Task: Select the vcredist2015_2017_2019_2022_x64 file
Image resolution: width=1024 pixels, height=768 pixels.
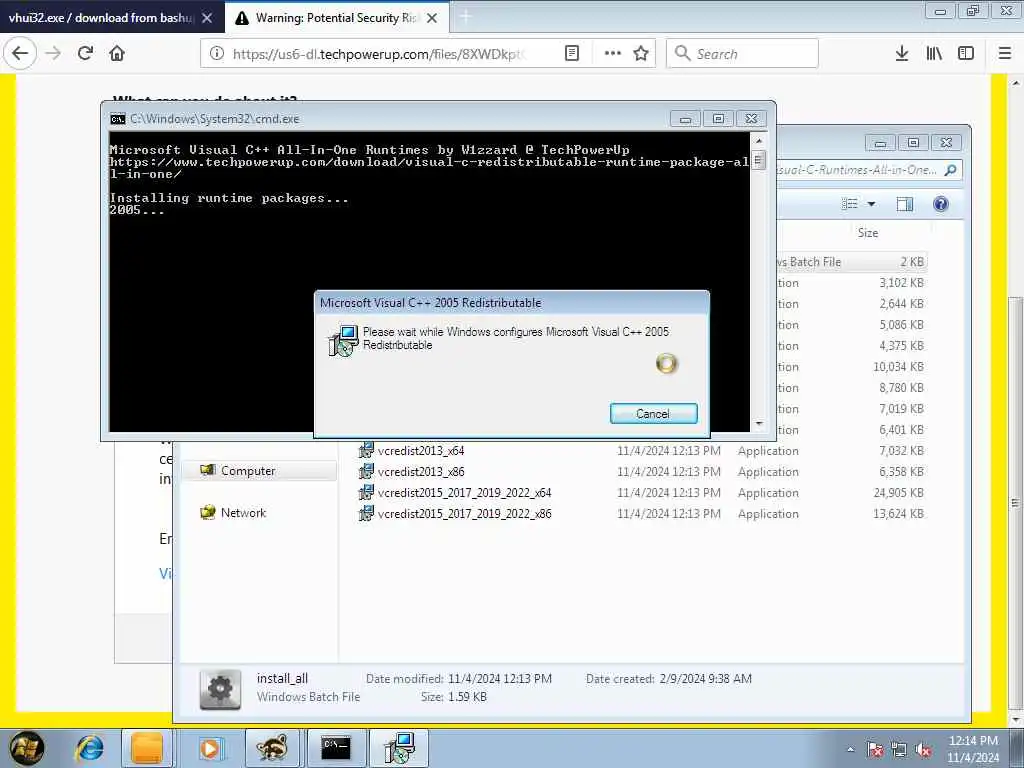Action: coord(464,492)
